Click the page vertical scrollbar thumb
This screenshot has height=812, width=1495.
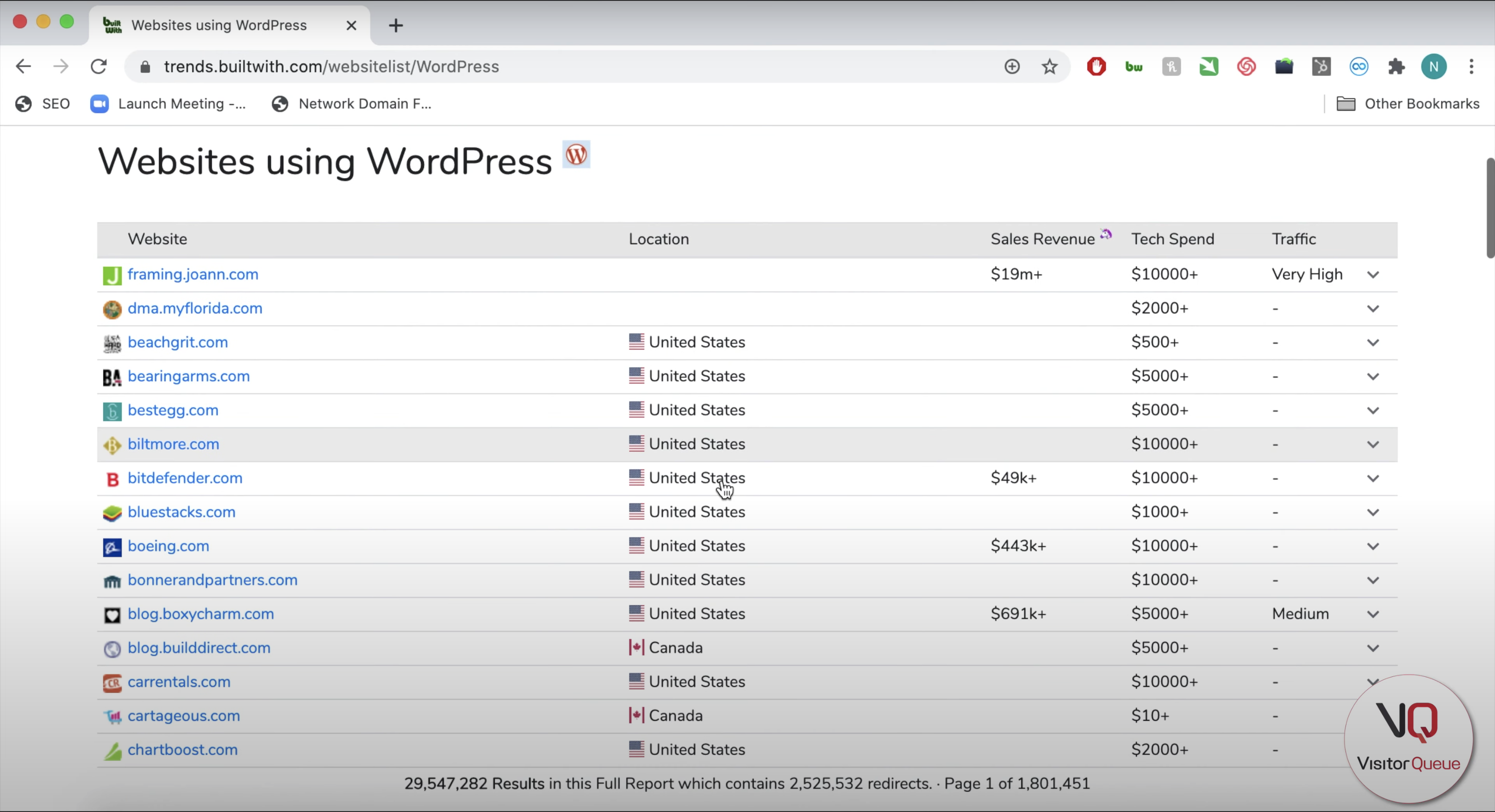click(1490, 208)
